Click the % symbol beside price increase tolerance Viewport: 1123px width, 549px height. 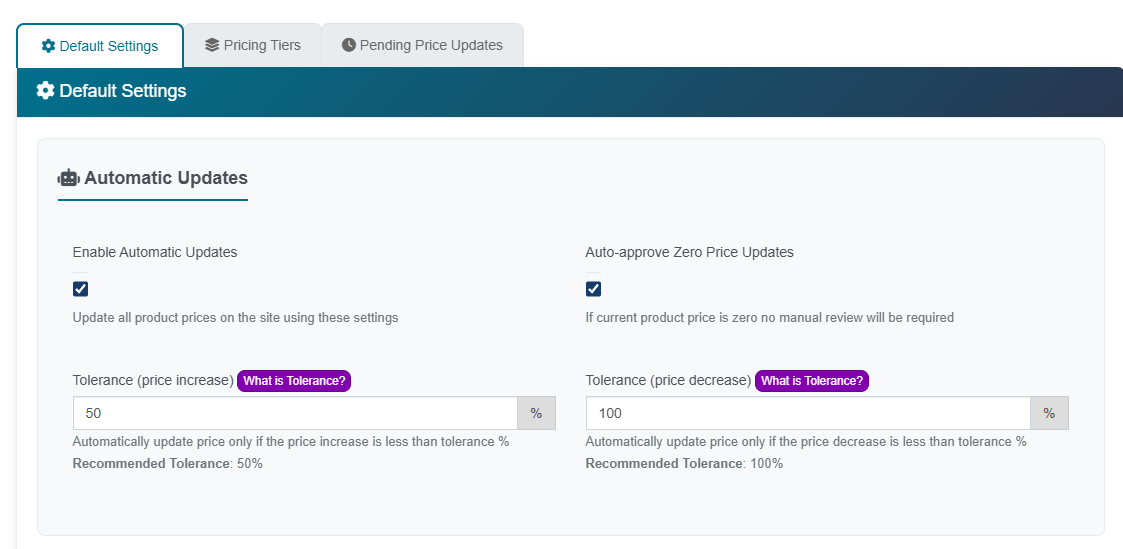[536, 413]
